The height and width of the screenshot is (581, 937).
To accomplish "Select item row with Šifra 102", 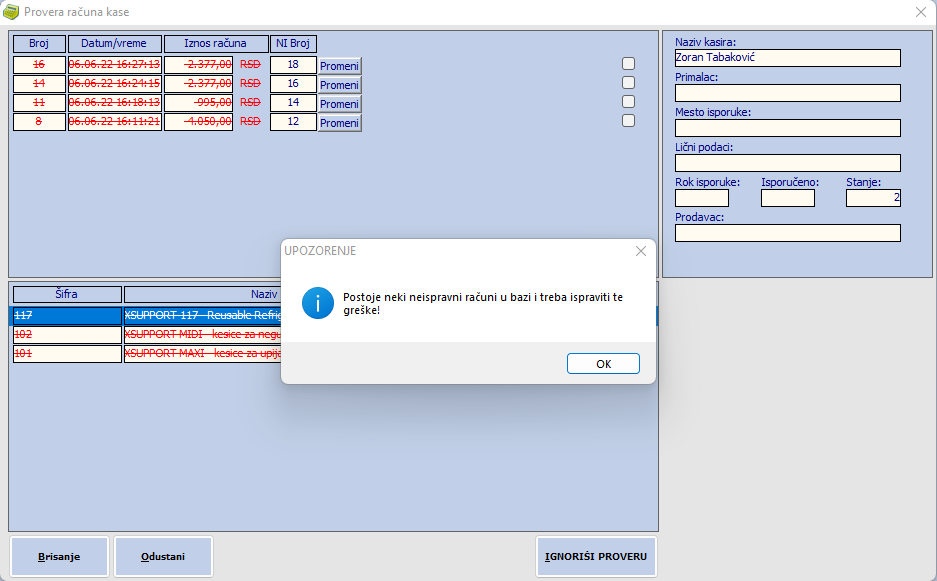I will click(x=66, y=335).
